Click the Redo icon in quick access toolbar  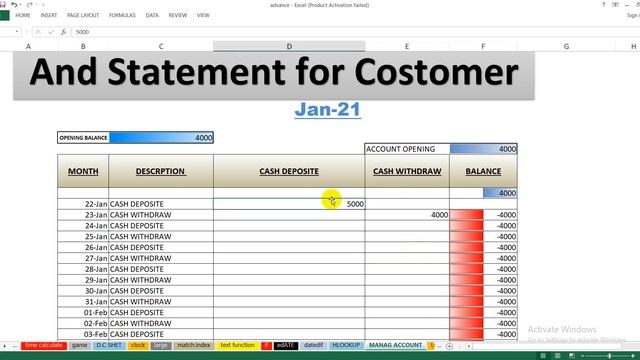(29, 5)
